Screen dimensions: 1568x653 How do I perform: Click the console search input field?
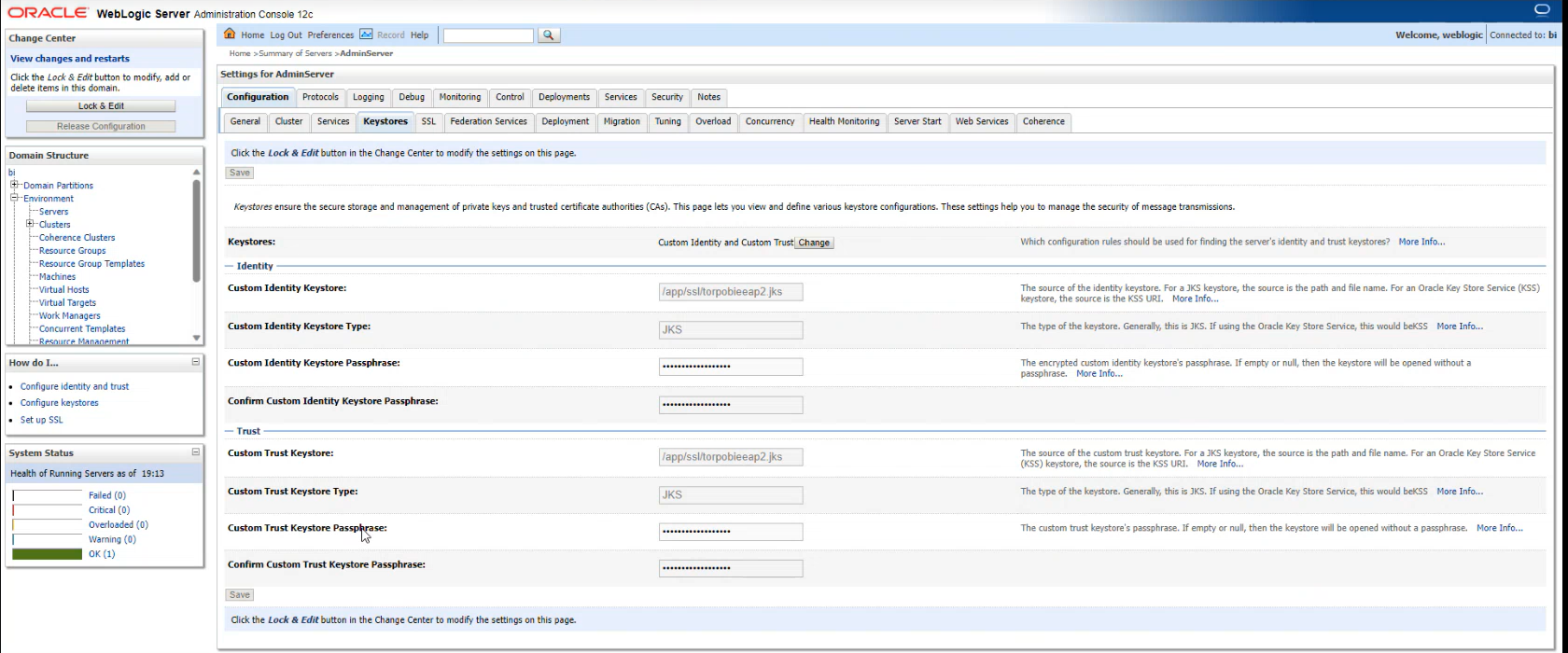pyautogui.click(x=488, y=35)
